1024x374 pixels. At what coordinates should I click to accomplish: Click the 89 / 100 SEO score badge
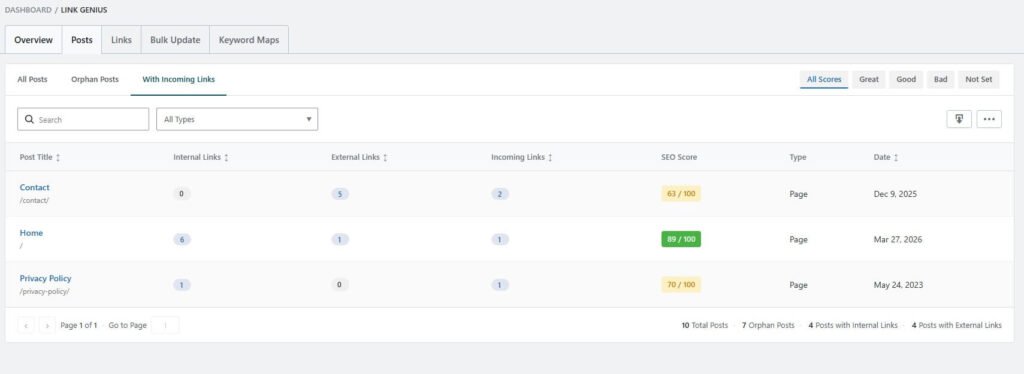[681, 240]
